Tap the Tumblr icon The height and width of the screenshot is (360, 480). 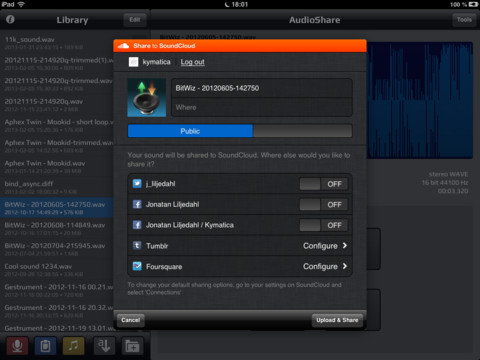[x=137, y=246]
